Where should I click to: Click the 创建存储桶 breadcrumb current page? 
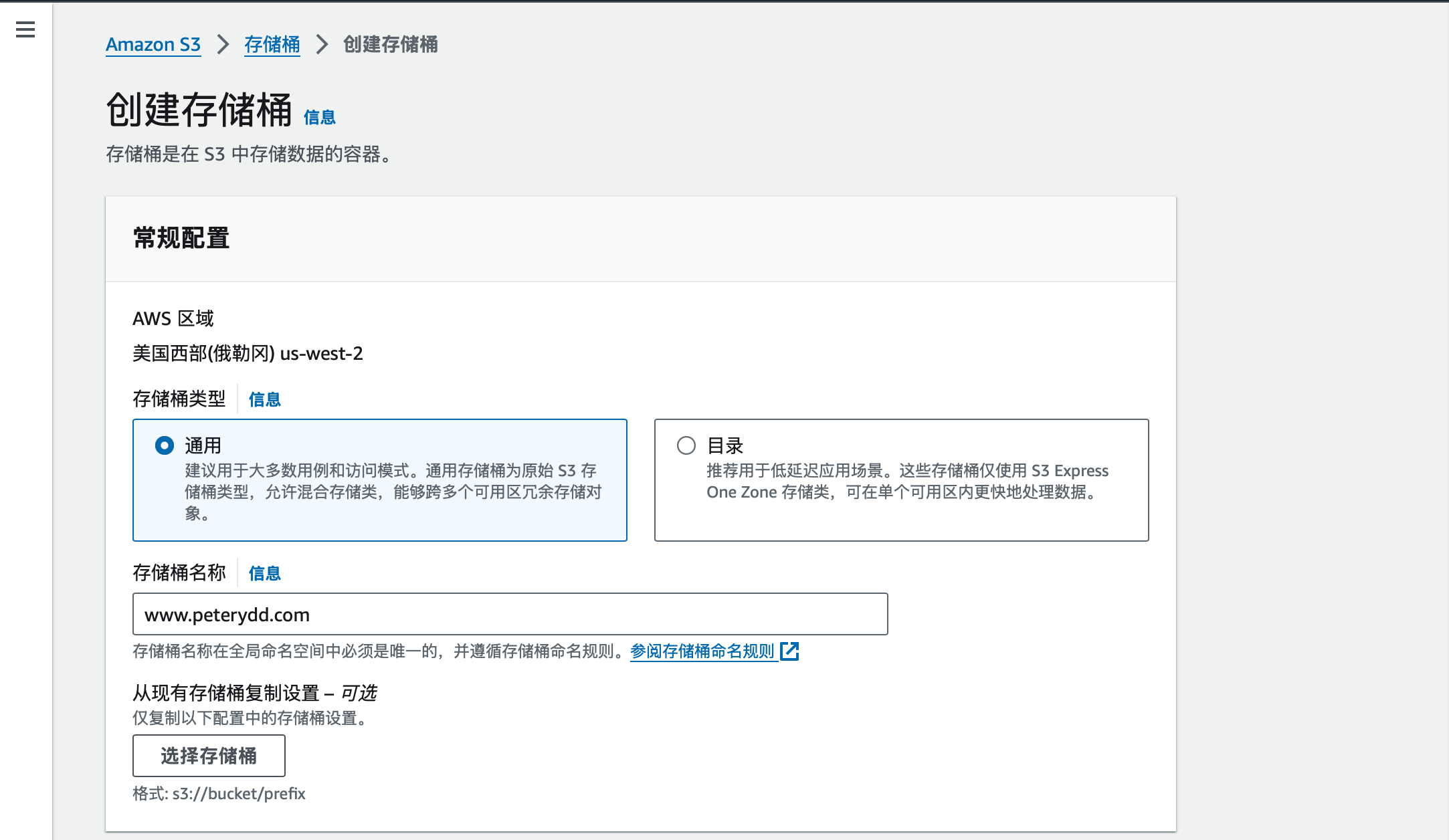tap(391, 45)
